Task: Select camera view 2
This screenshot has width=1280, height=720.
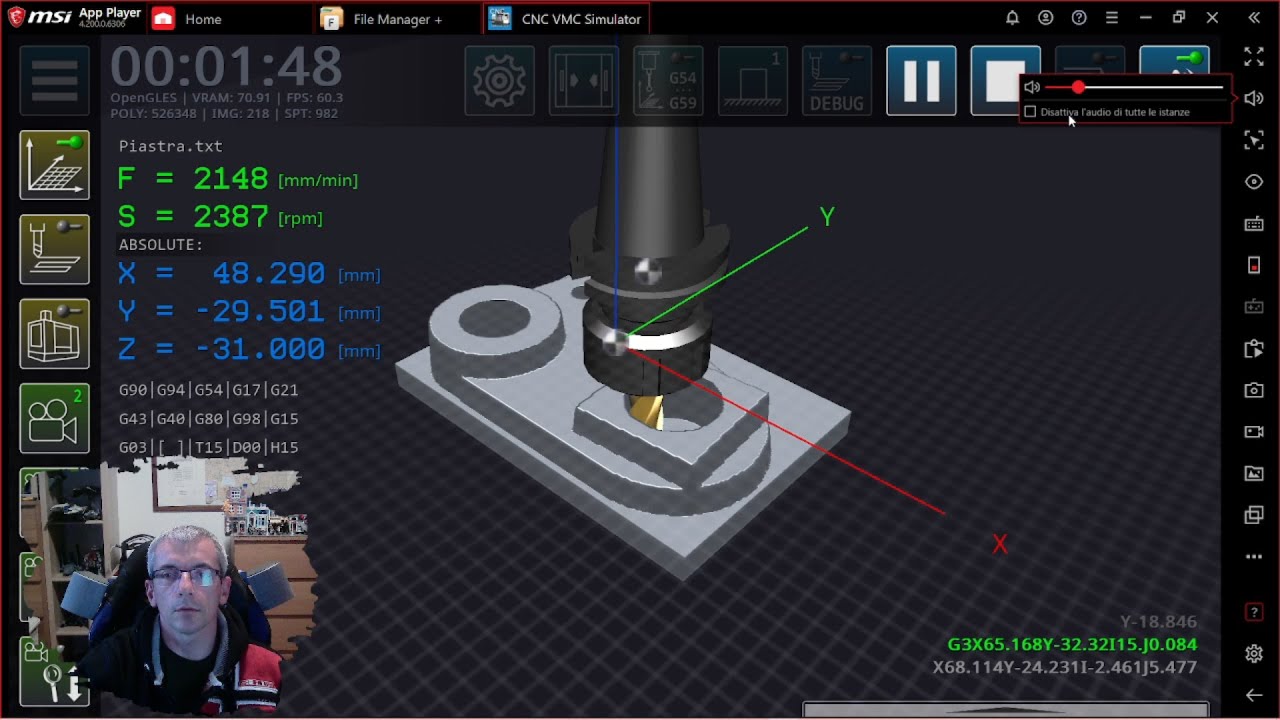Action: tap(54, 418)
